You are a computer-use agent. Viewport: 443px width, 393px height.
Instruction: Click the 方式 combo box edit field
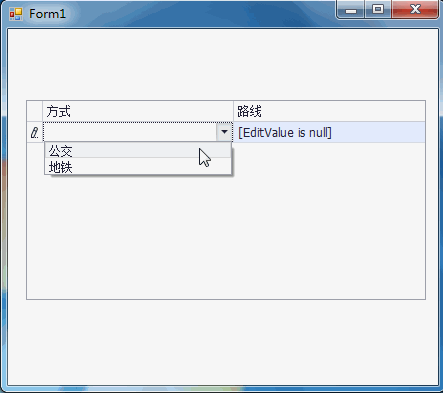click(130, 132)
